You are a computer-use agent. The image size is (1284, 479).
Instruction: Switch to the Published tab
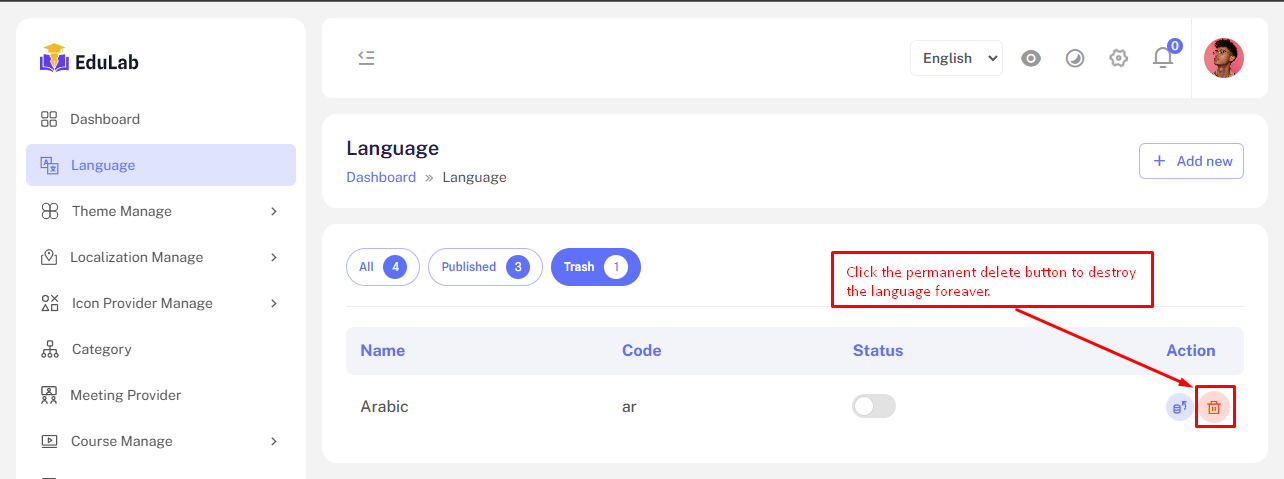click(485, 267)
